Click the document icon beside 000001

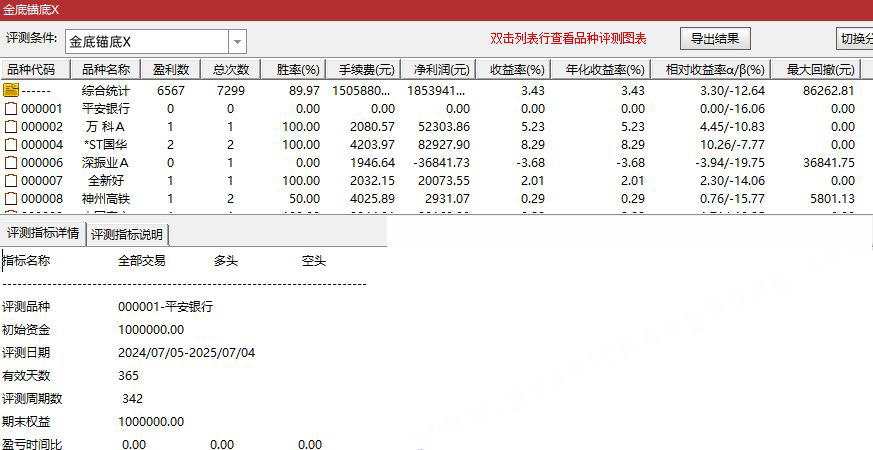[x=11, y=108]
